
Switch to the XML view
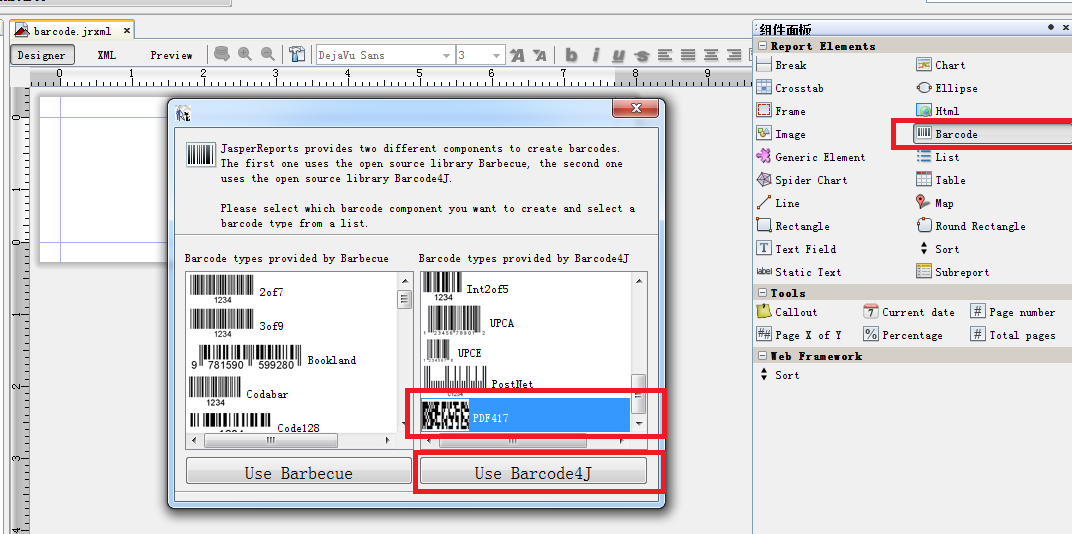coord(107,55)
